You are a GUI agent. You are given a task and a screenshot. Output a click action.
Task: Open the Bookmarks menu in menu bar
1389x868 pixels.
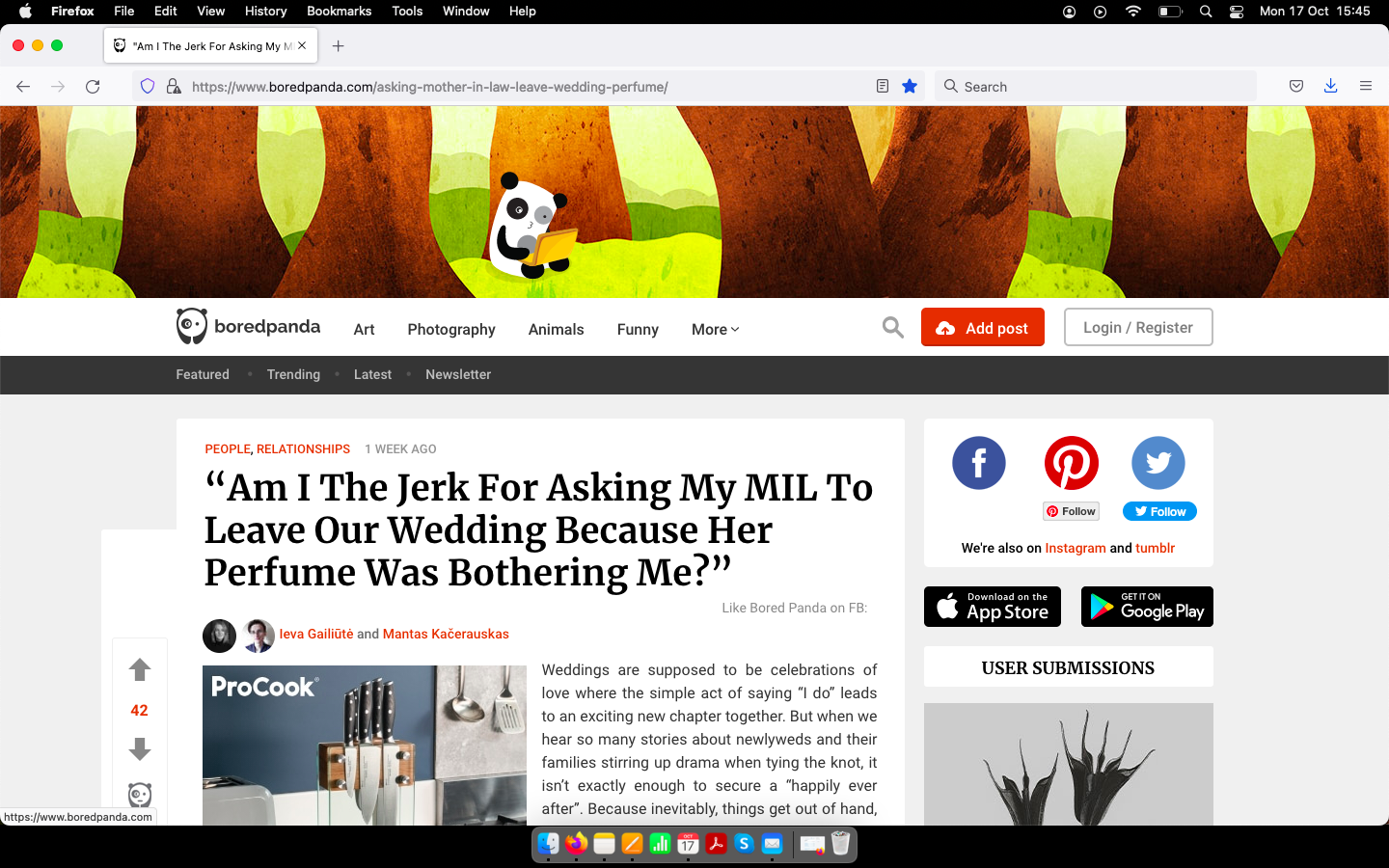point(339,12)
